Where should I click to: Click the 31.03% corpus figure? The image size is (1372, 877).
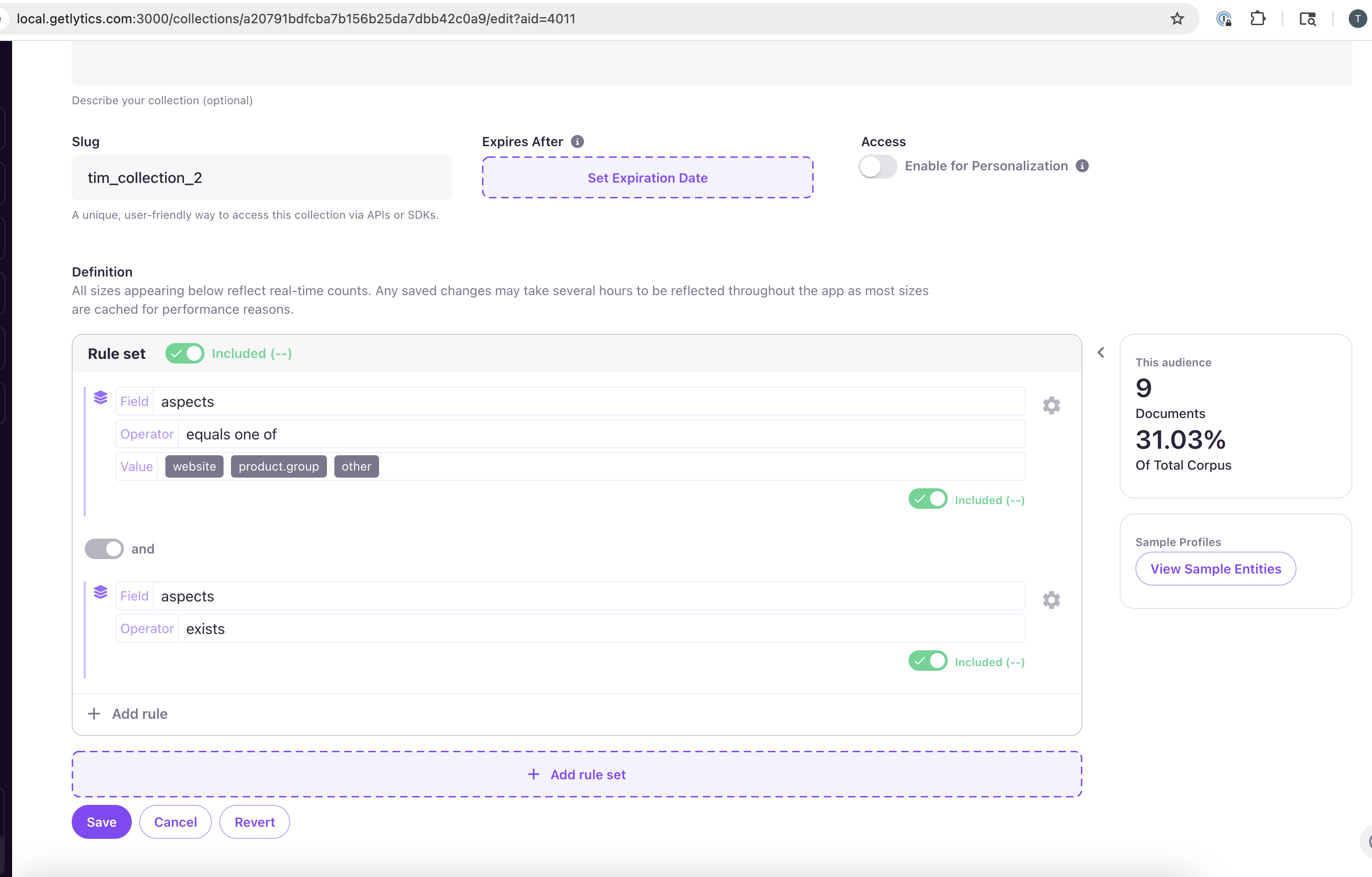(x=1180, y=439)
